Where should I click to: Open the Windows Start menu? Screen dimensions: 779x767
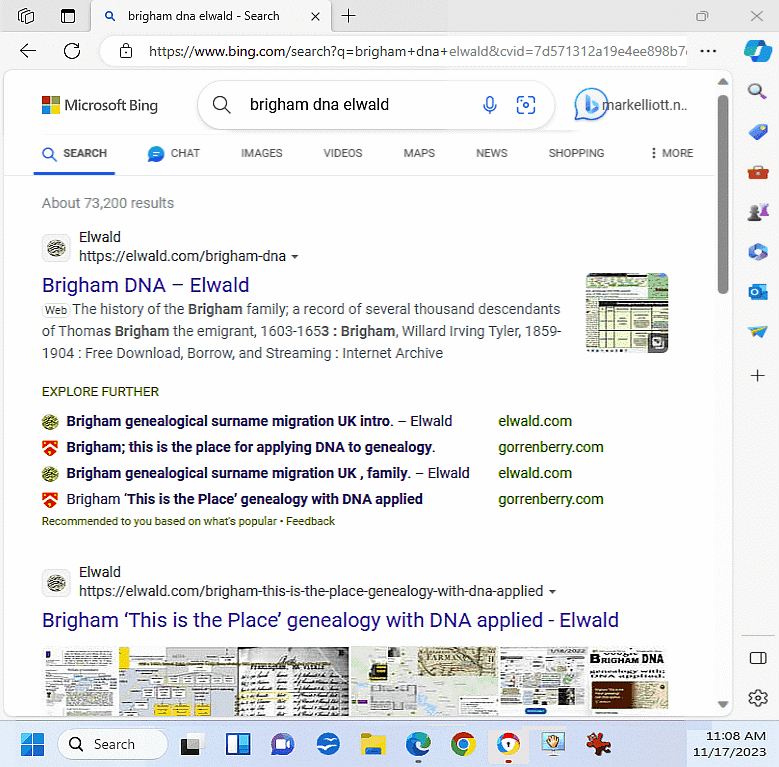pyautogui.click(x=32, y=744)
